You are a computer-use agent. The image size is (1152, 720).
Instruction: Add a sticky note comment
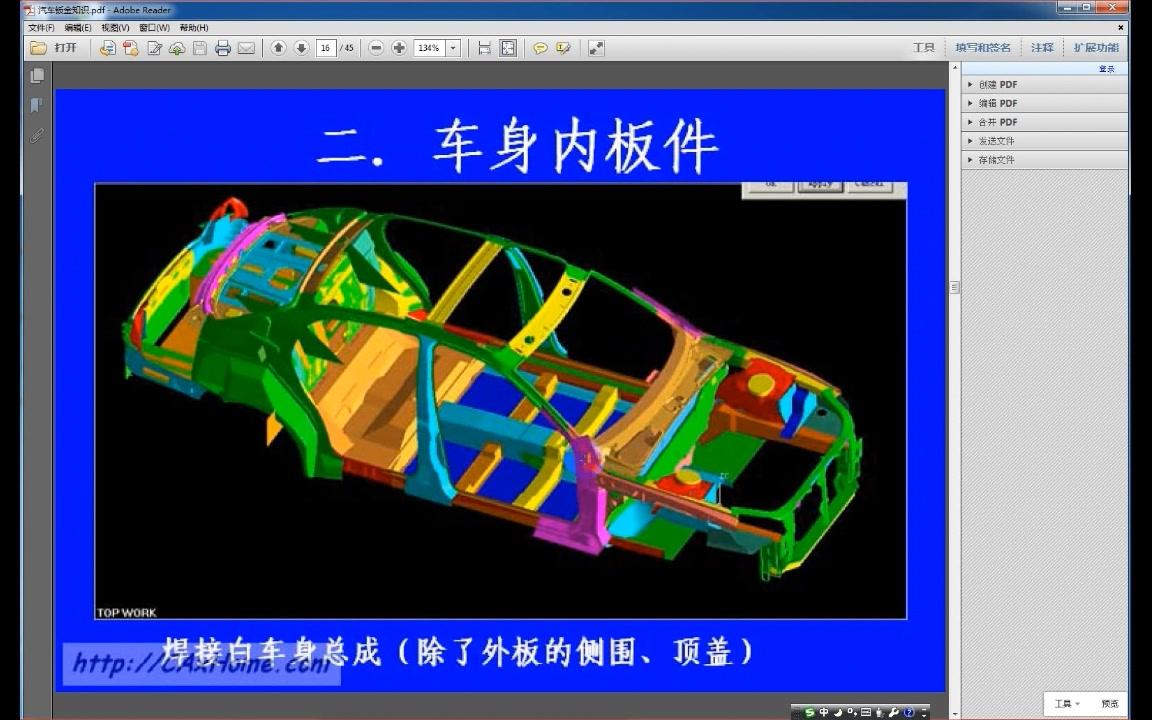(541, 47)
